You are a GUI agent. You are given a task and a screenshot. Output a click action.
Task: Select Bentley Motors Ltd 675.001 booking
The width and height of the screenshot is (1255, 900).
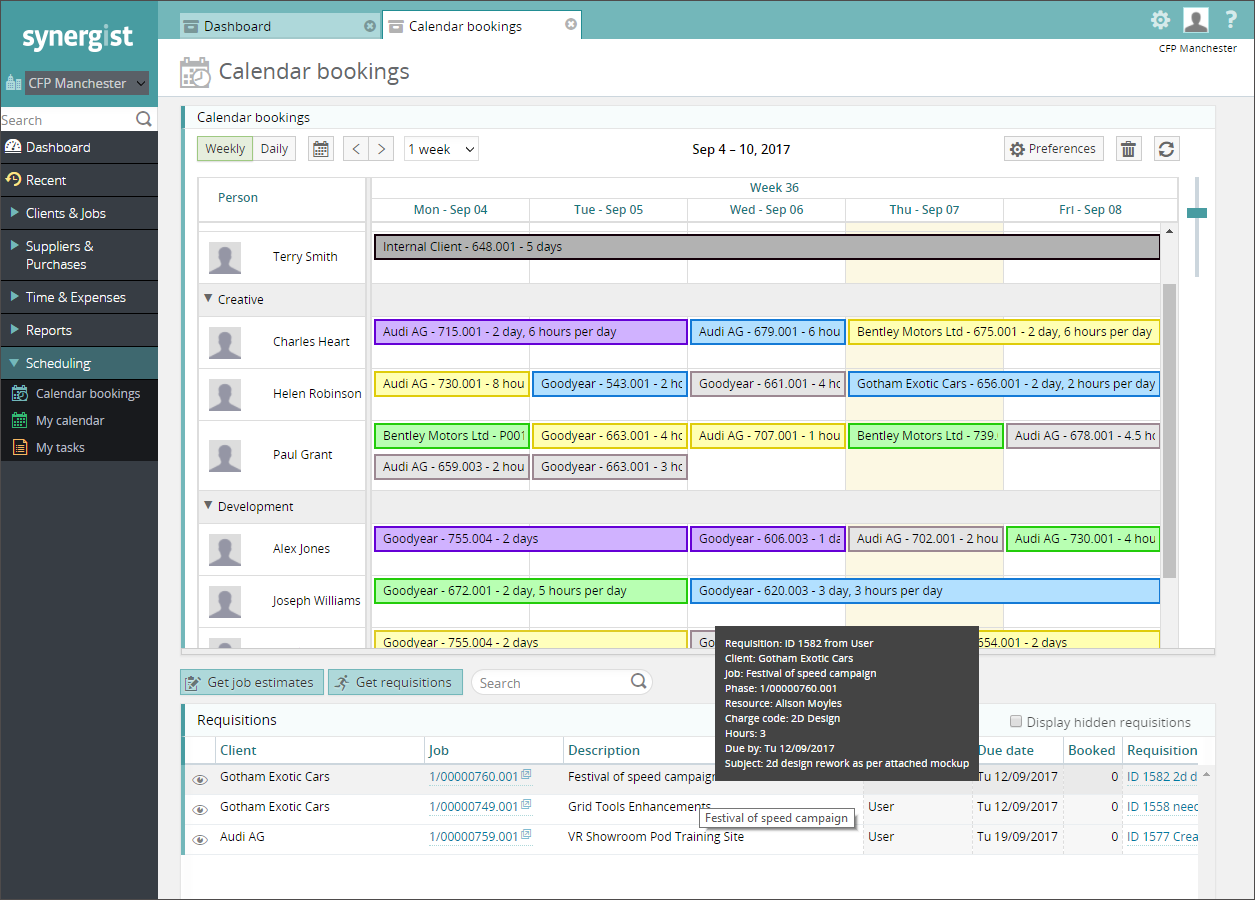pyautogui.click(x=1004, y=332)
